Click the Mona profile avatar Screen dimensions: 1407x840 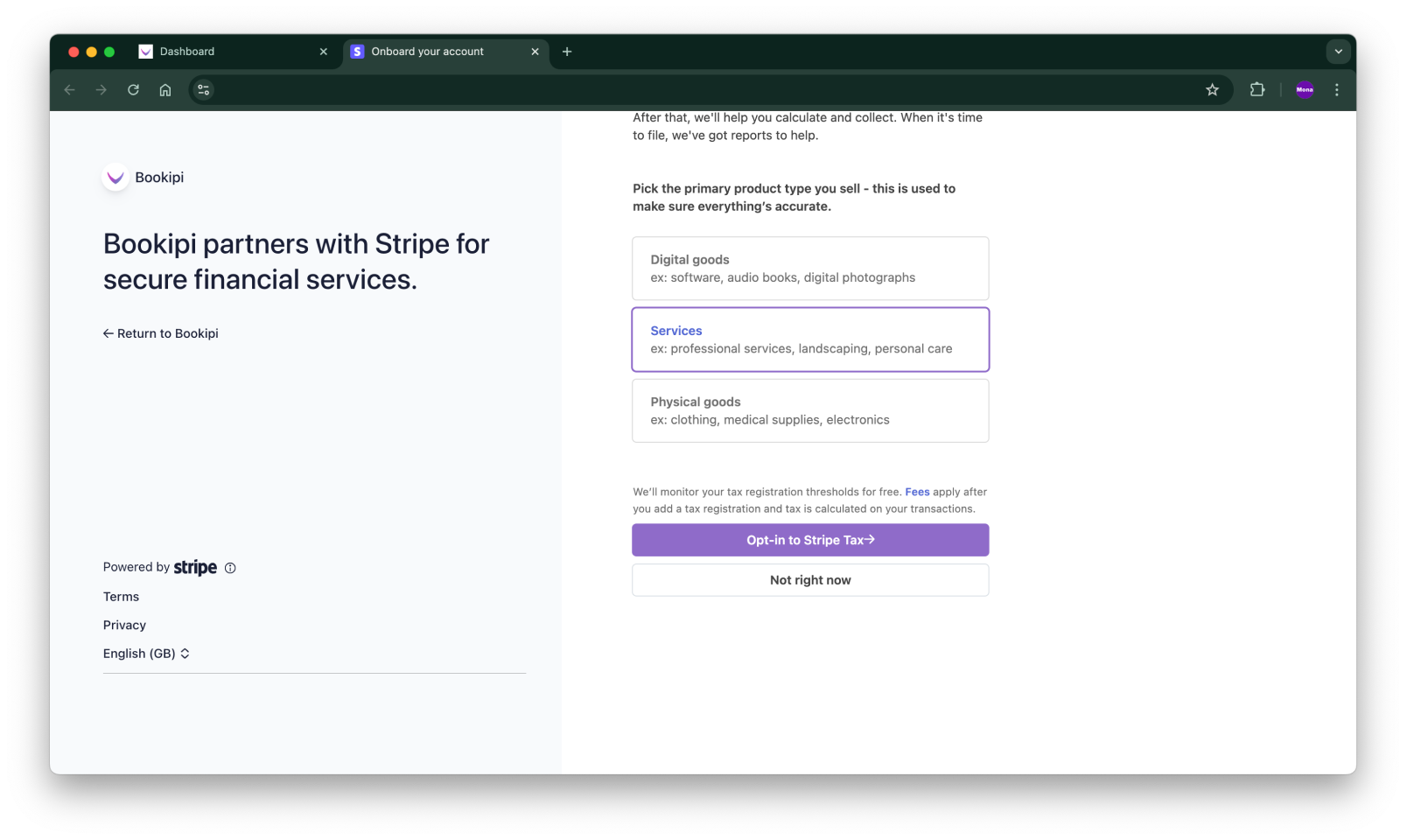click(1304, 89)
